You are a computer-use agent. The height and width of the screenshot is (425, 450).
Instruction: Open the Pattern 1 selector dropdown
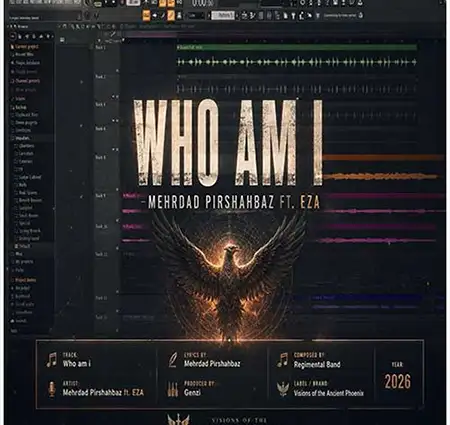222,15
